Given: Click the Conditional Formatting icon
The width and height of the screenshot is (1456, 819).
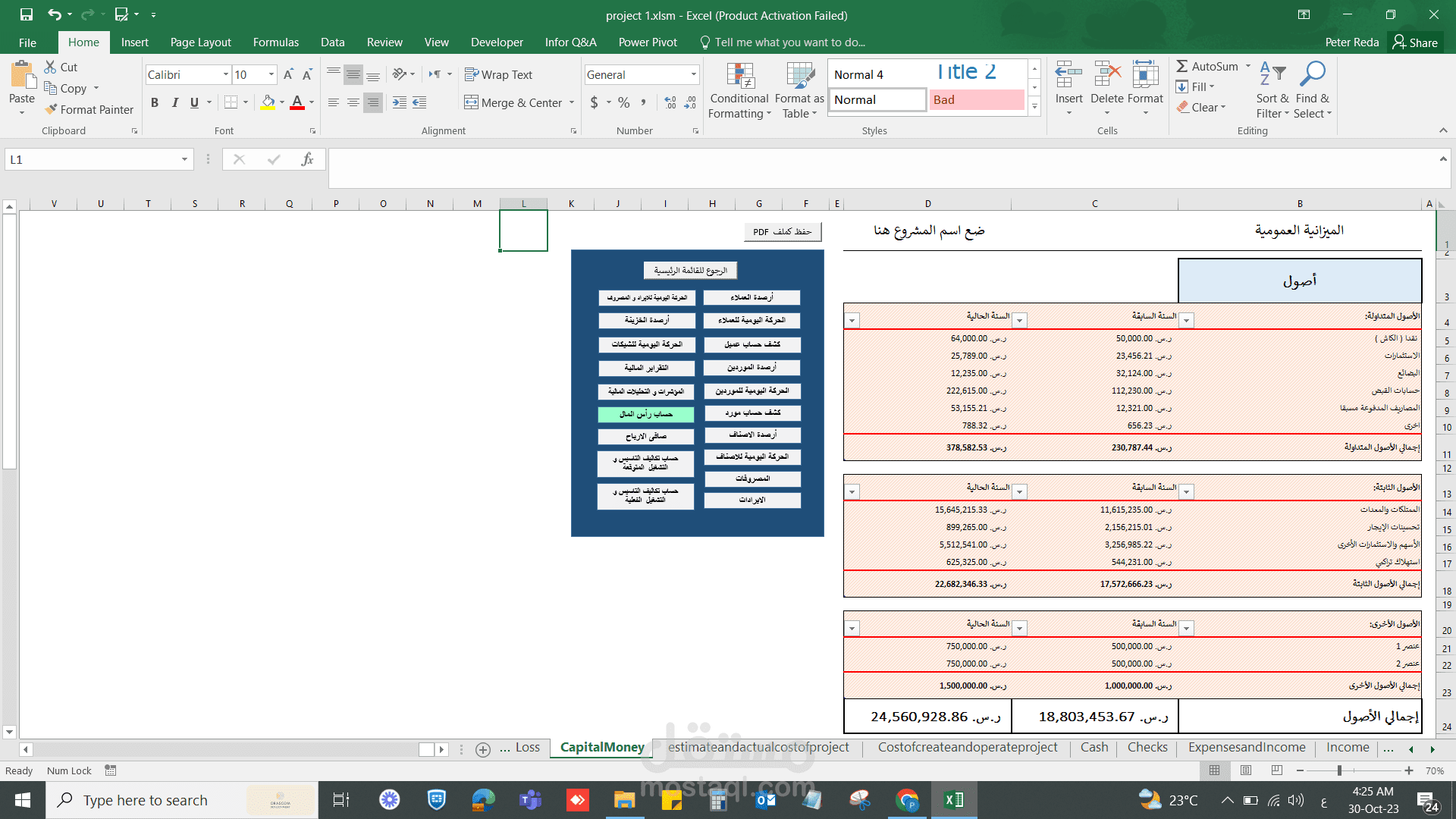Looking at the screenshot, I should (739, 77).
